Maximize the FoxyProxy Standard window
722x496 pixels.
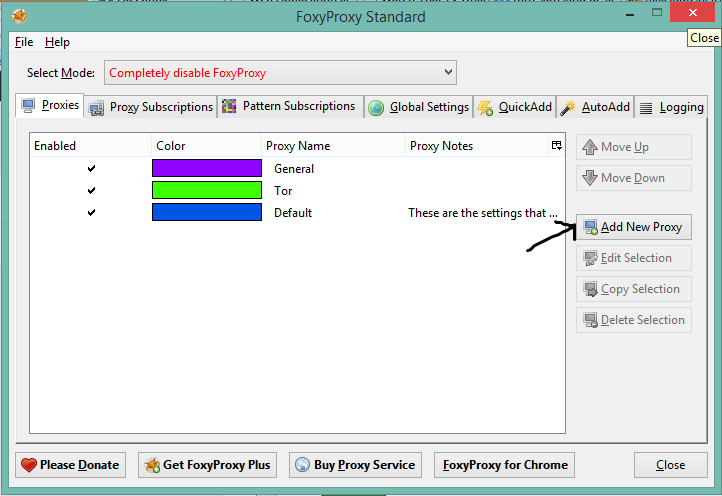coord(657,13)
